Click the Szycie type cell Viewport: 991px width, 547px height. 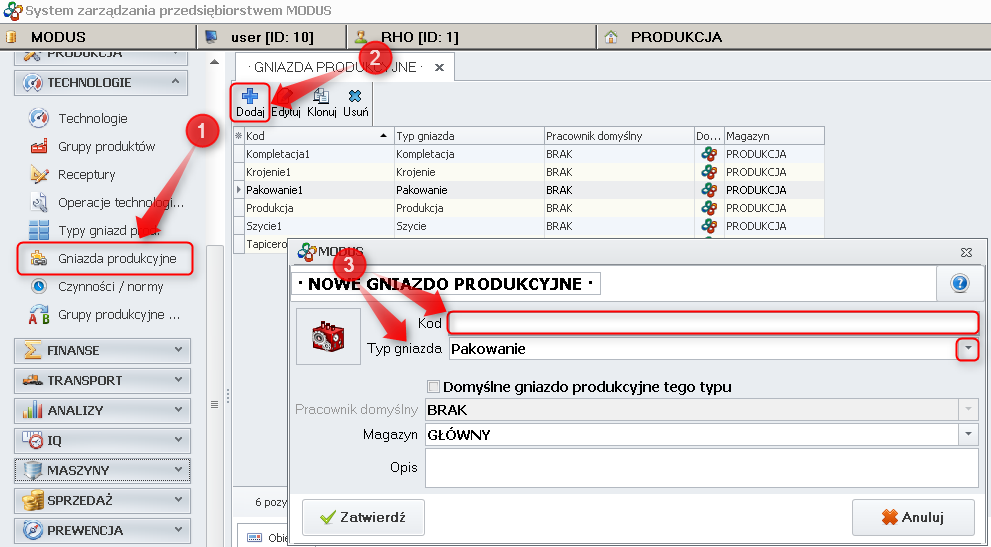[469, 226]
